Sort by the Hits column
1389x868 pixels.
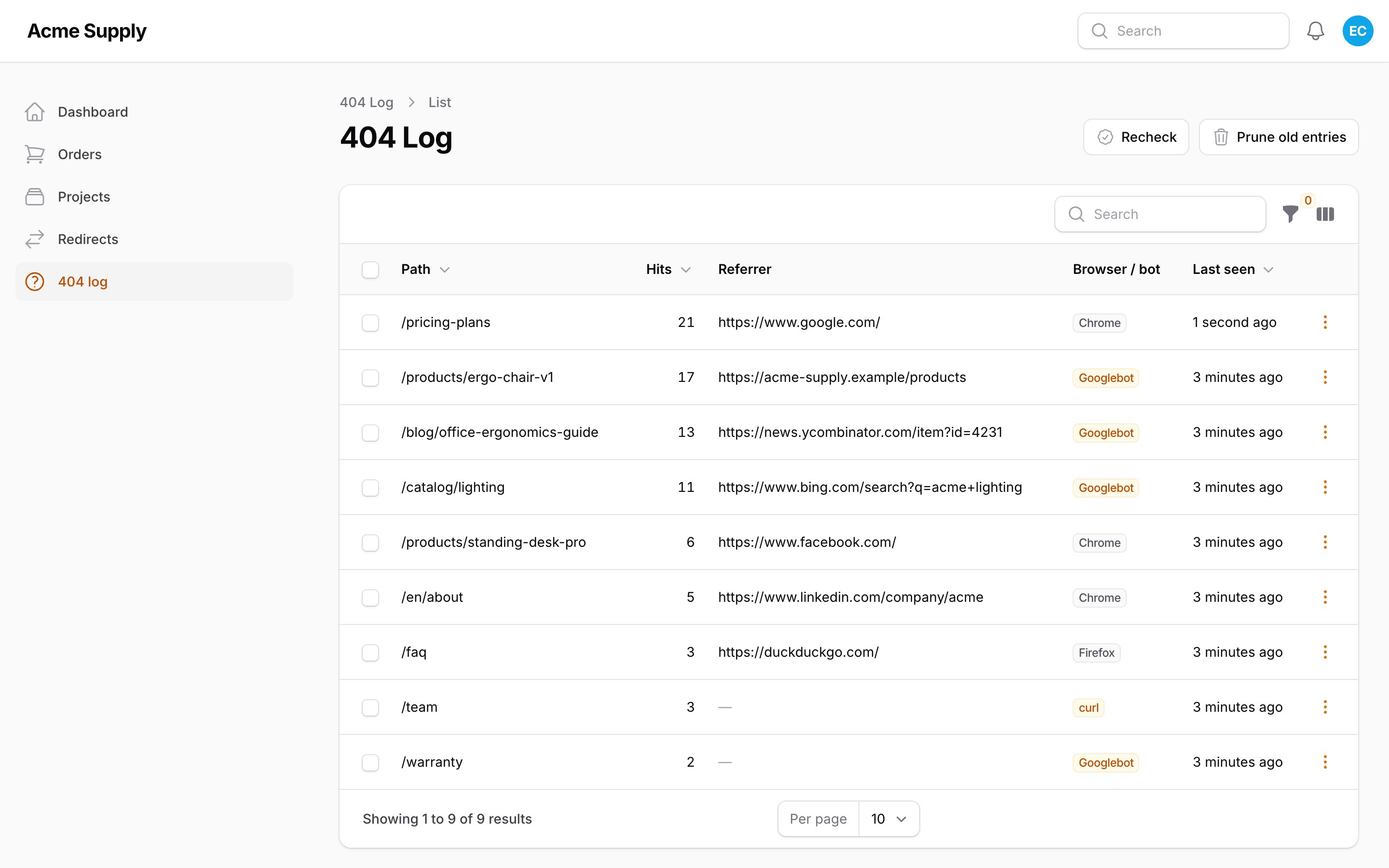tap(668, 269)
